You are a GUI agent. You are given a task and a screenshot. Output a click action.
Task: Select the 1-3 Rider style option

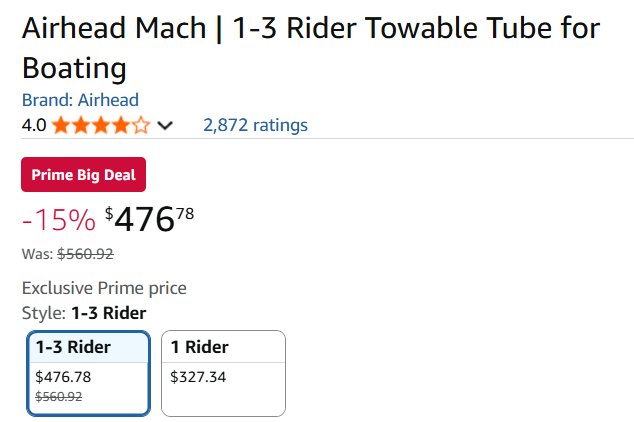89,372
